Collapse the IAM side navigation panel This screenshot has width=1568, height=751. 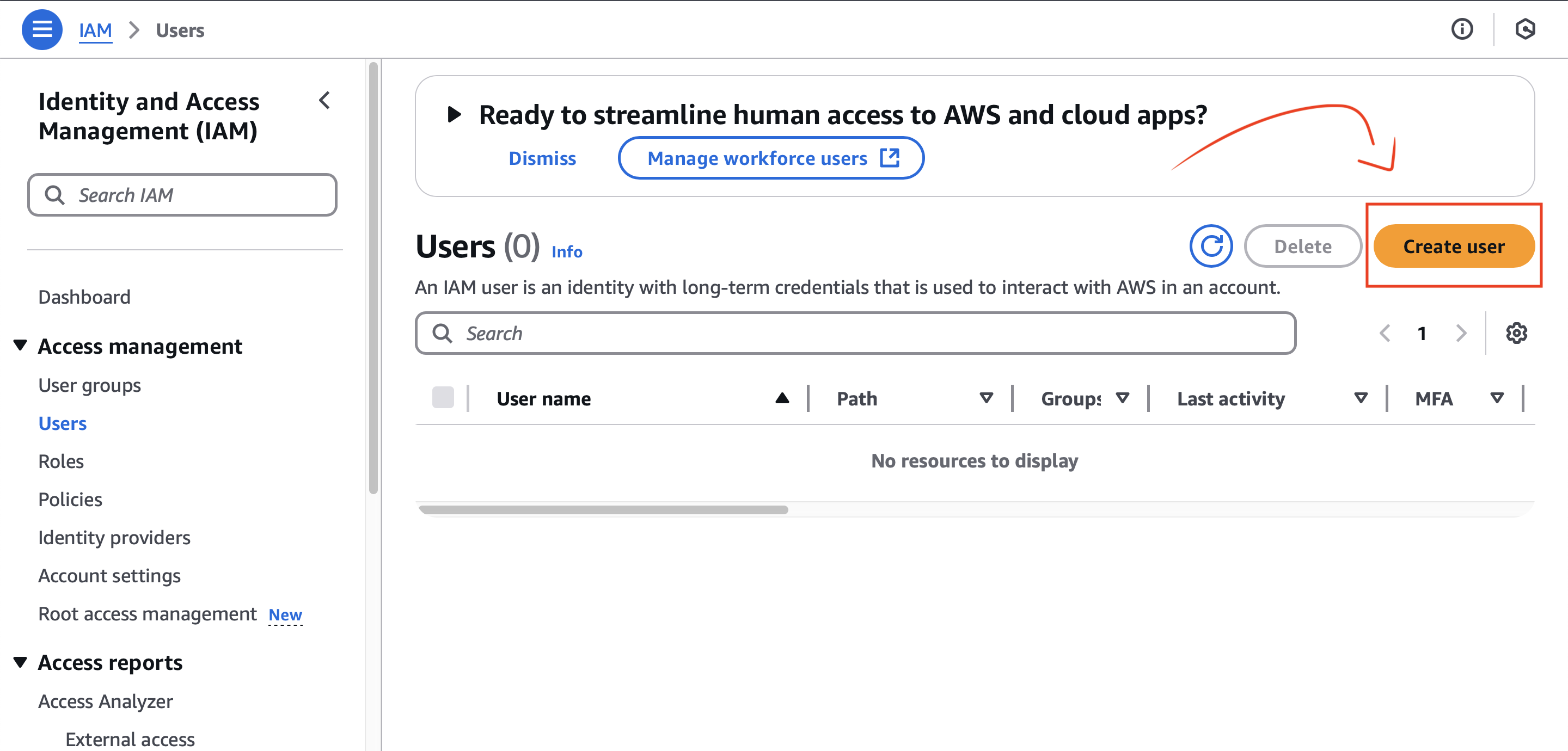coord(324,101)
